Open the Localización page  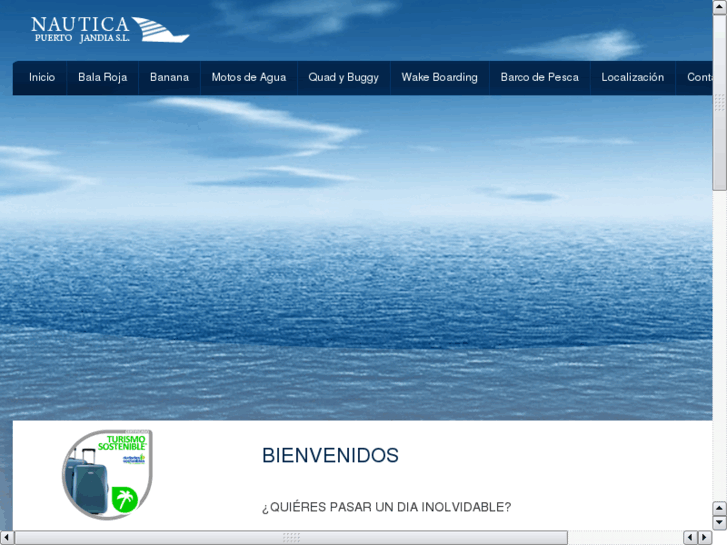[632, 77]
